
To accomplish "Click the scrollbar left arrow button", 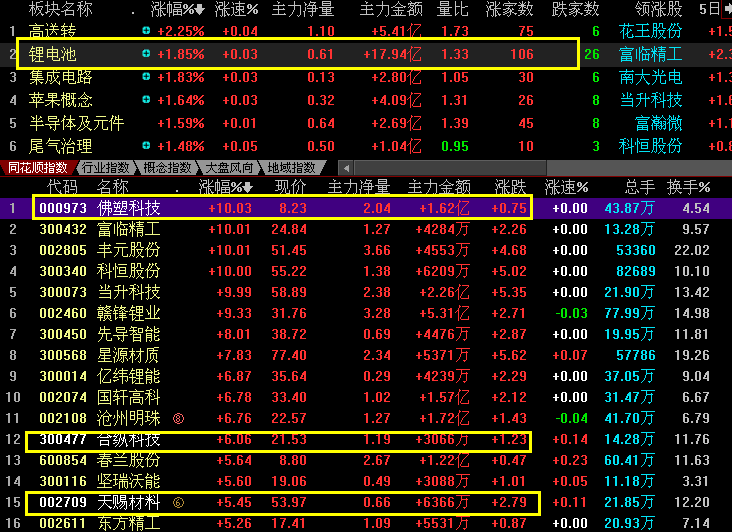I will tap(346, 168).
